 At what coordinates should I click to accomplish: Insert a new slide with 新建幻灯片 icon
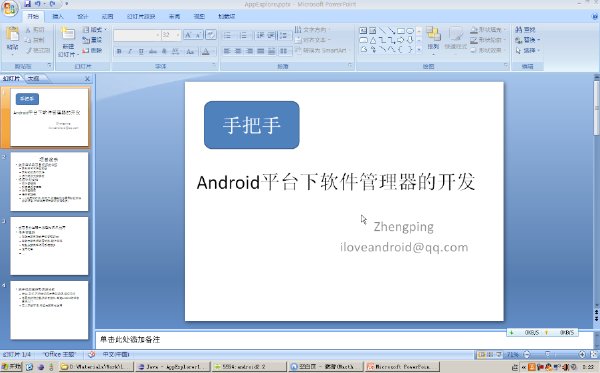pos(68,34)
